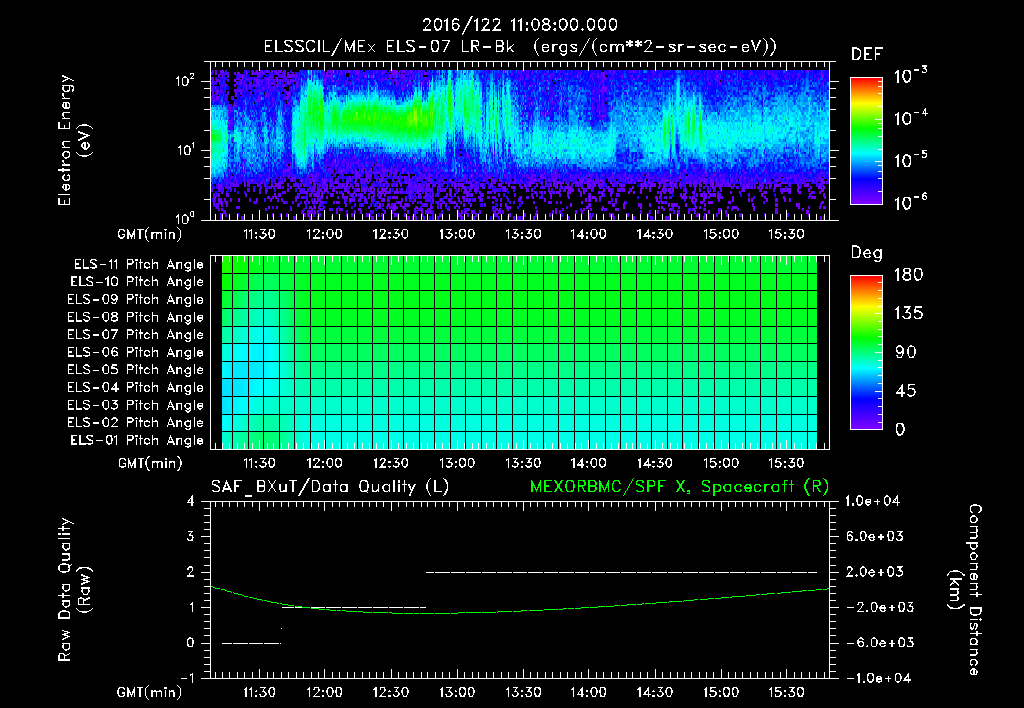Viewport: 1024px width, 708px height.
Task: Click the 10^0 tick on electron energy axis
Action: tap(185, 217)
